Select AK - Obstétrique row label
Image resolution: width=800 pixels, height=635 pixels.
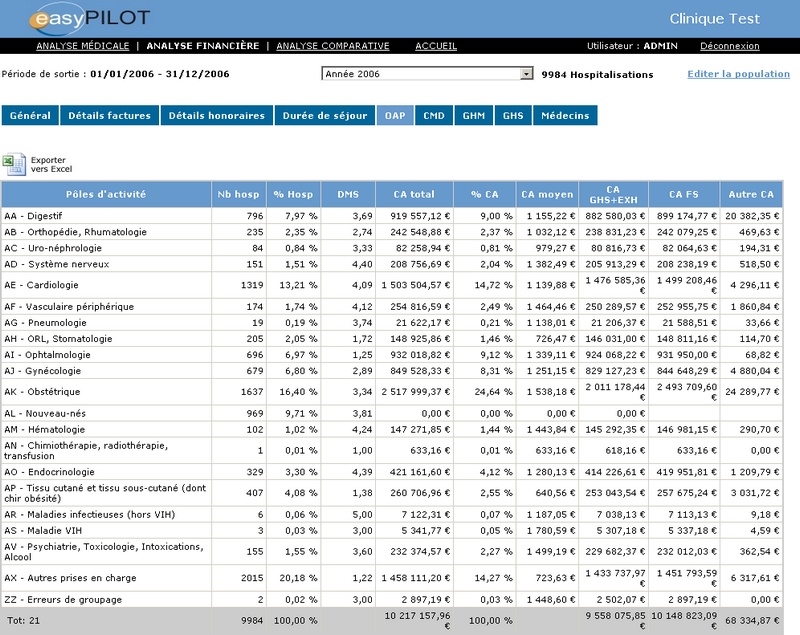(42, 392)
